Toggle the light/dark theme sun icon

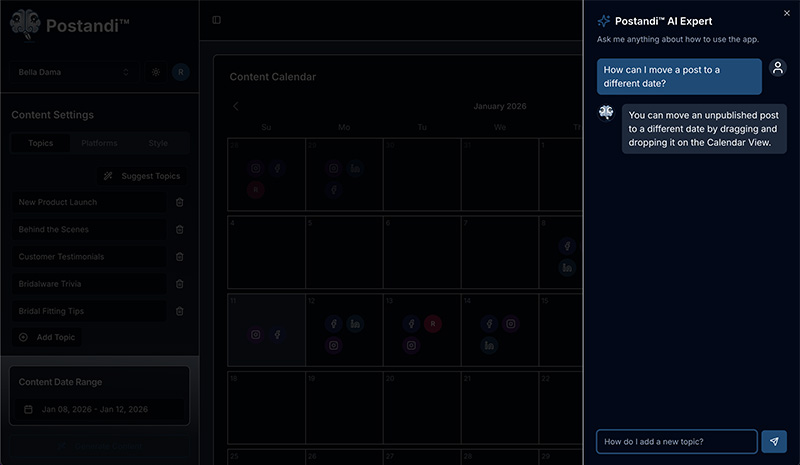coord(155,72)
